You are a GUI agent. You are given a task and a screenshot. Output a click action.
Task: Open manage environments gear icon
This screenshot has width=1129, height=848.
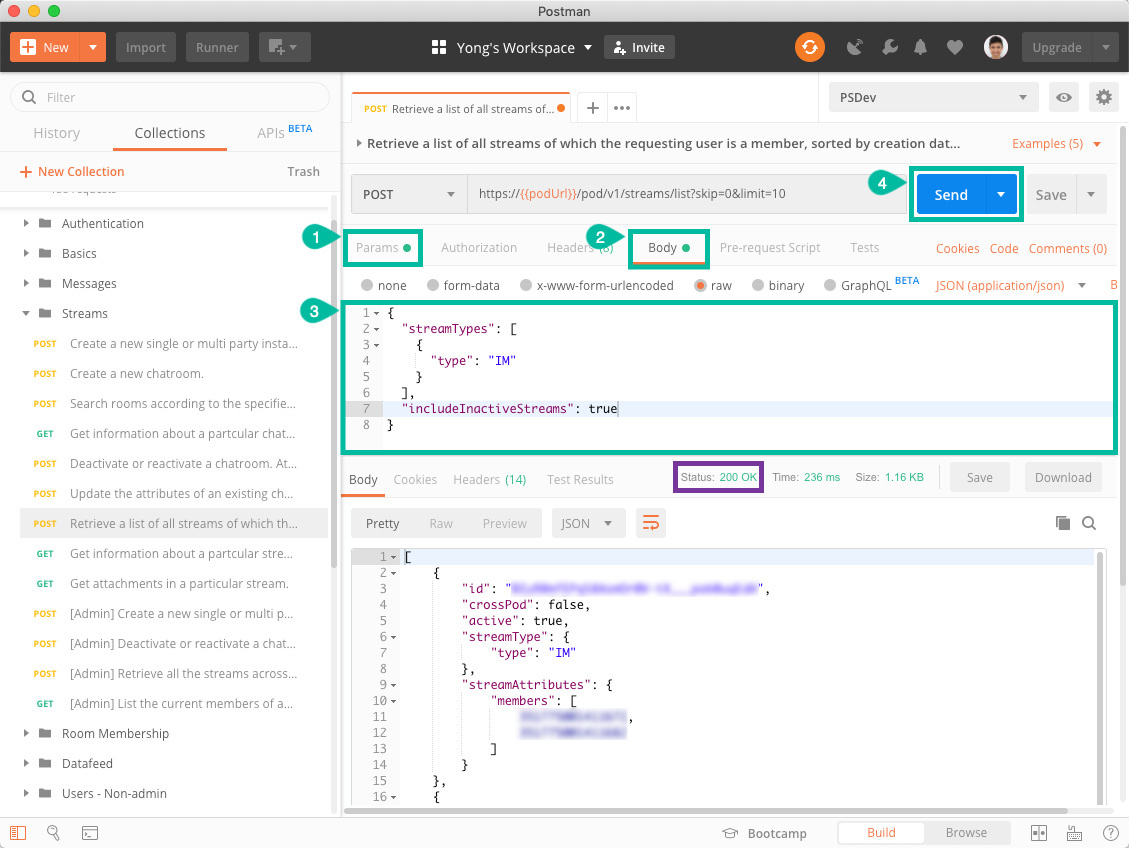(1103, 97)
